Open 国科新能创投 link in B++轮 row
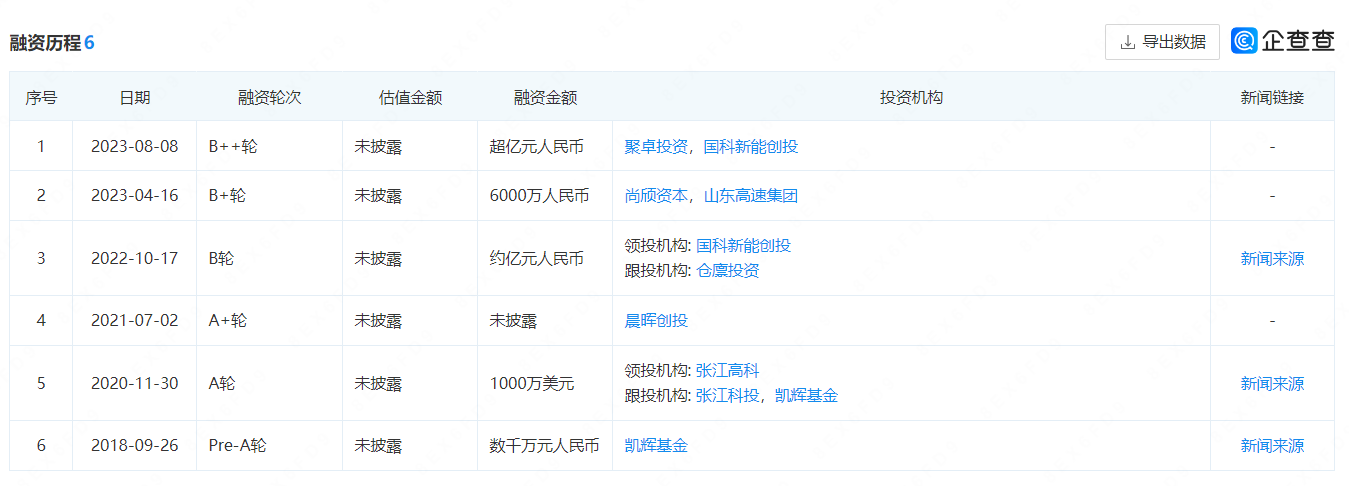Screen dimensions: 1349x486 click(x=751, y=146)
